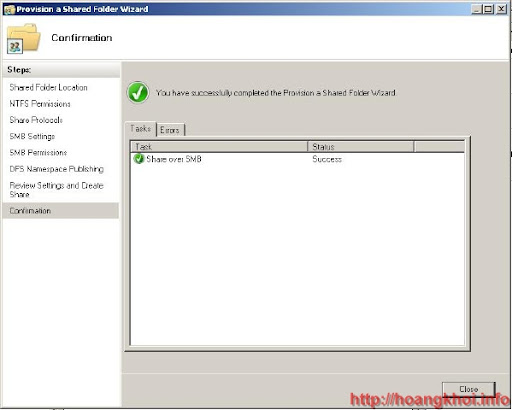Select Review Settings and Create Share step
Screen dimensions: 512x410
[57, 190]
